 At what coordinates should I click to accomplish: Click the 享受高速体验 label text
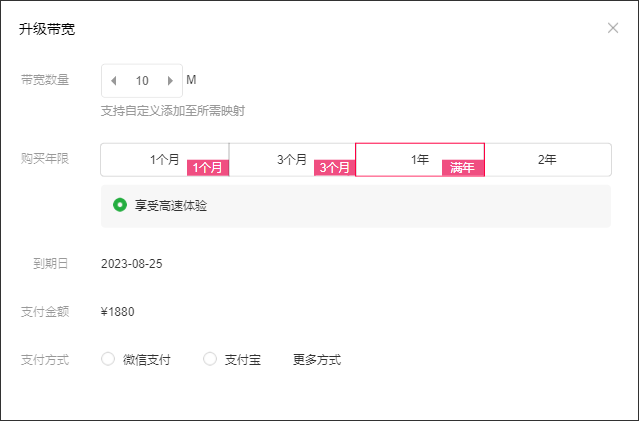coord(171,205)
